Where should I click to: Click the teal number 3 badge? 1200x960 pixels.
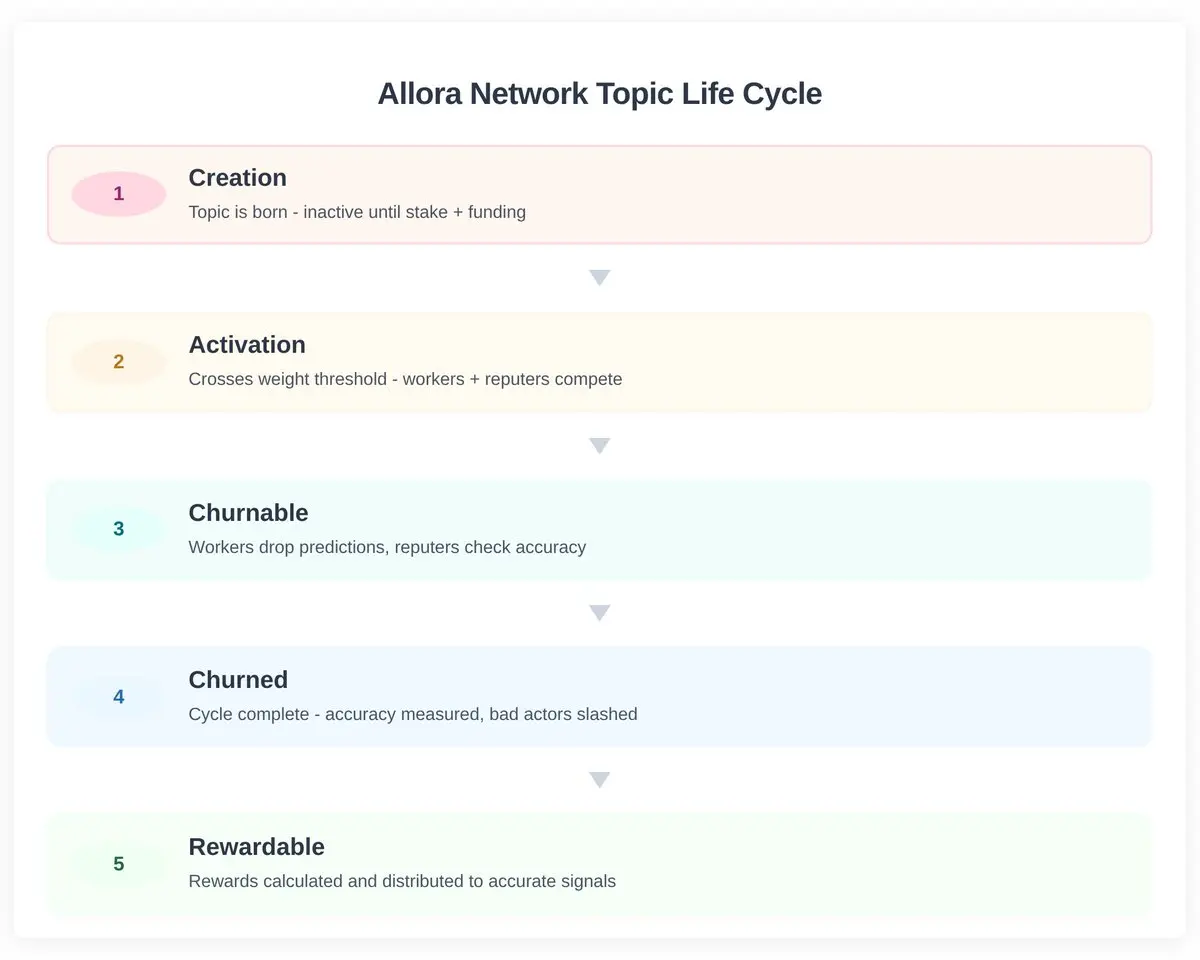tap(119, 529)
